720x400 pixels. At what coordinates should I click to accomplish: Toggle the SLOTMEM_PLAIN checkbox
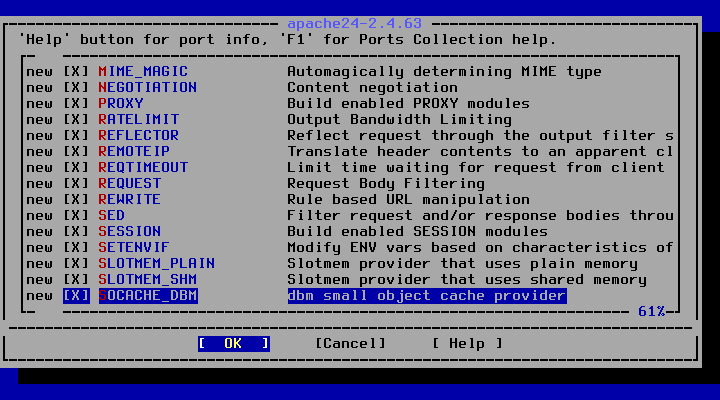(76, 264)
